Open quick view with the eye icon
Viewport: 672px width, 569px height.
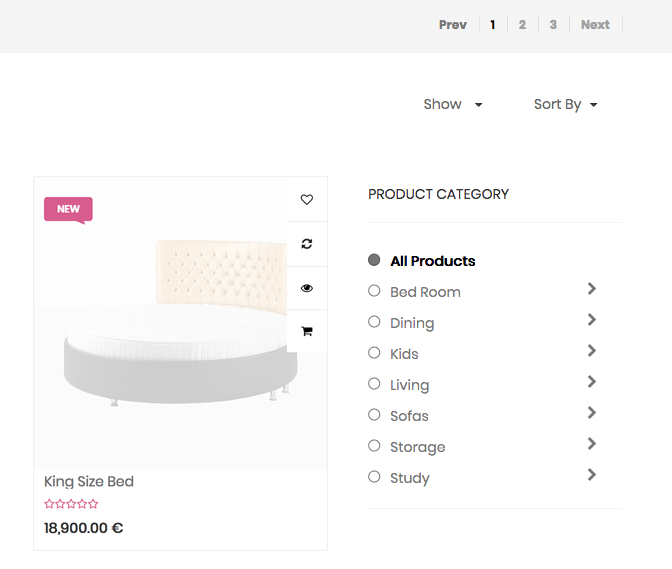pyautogui.click(x=306, y=288)
